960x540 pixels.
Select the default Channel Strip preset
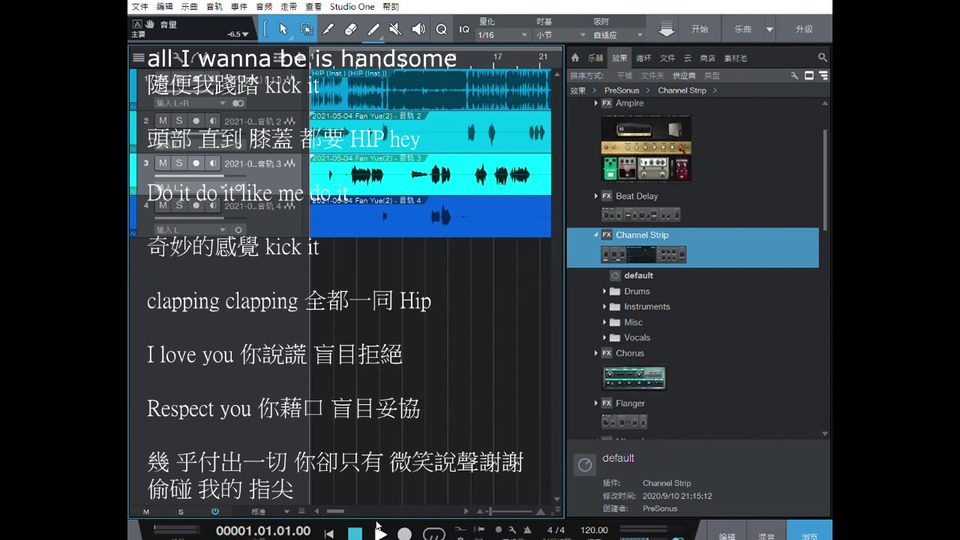(x=639, y=276)
